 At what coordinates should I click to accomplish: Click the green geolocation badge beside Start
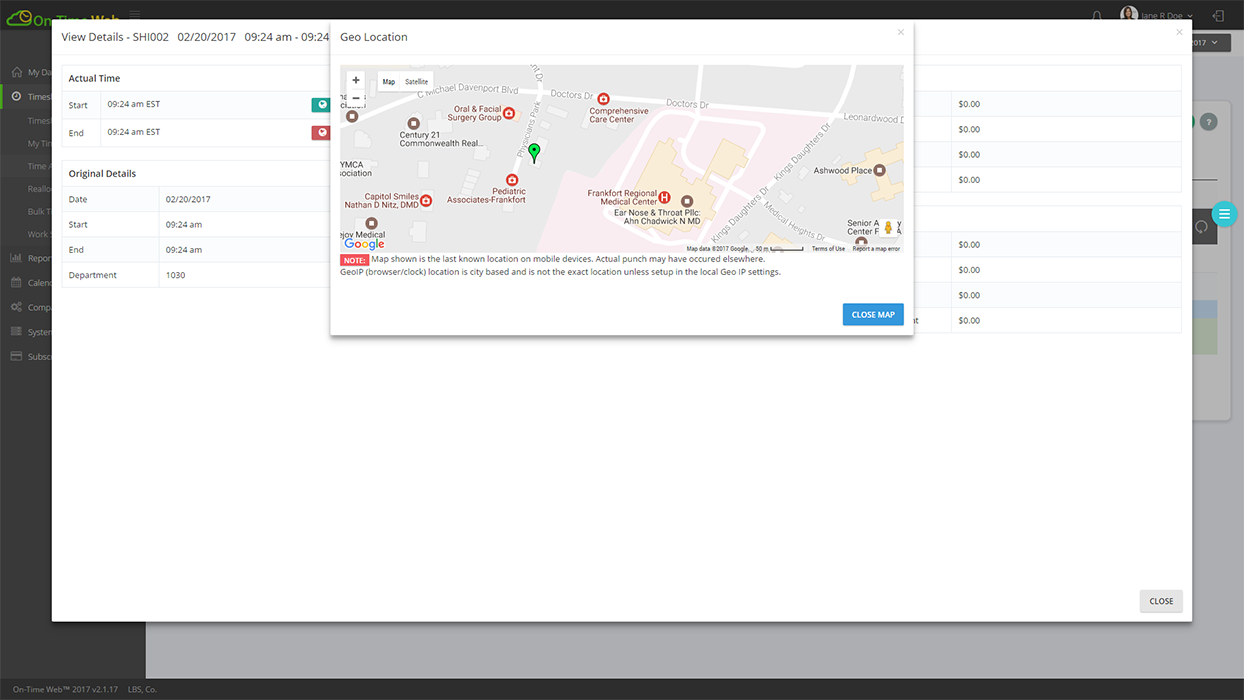pyautogui.click(x=321, y=104)
